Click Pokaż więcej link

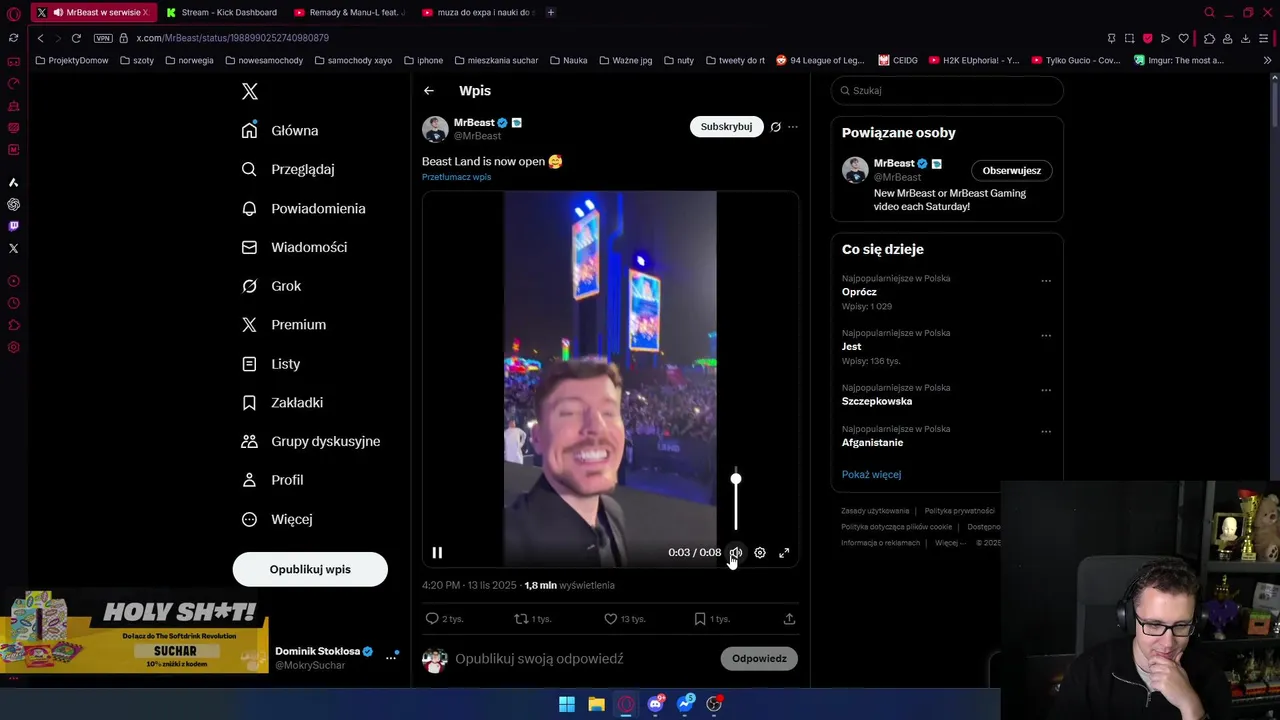(x=871, y=475)
